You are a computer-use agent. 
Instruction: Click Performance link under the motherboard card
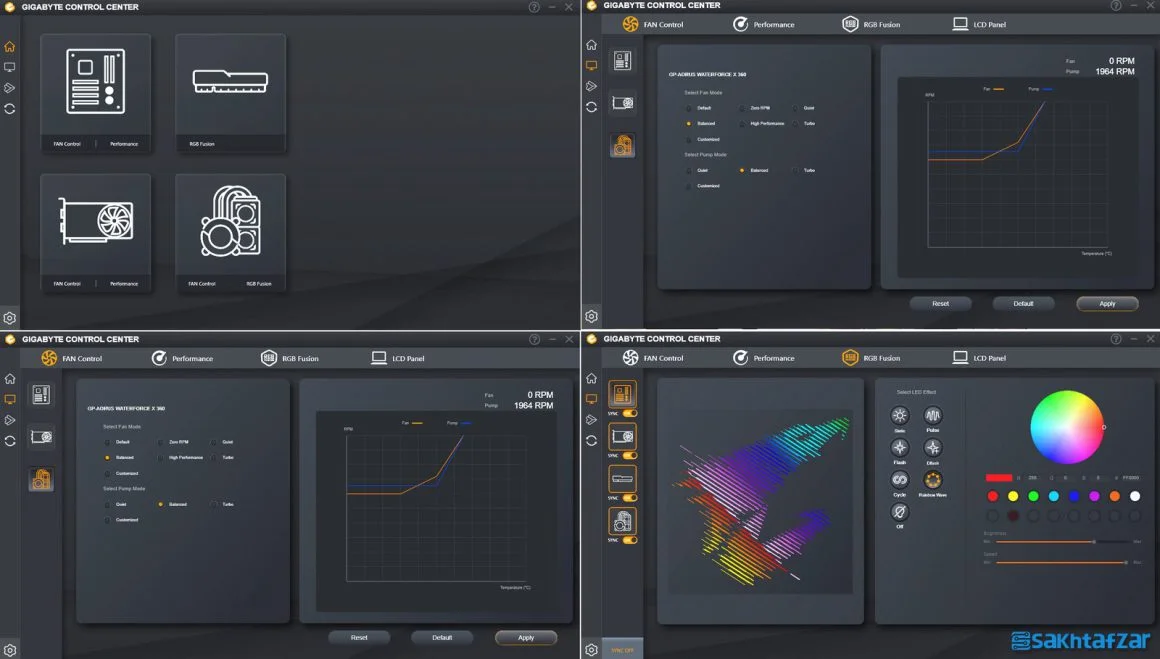point(124,144)
